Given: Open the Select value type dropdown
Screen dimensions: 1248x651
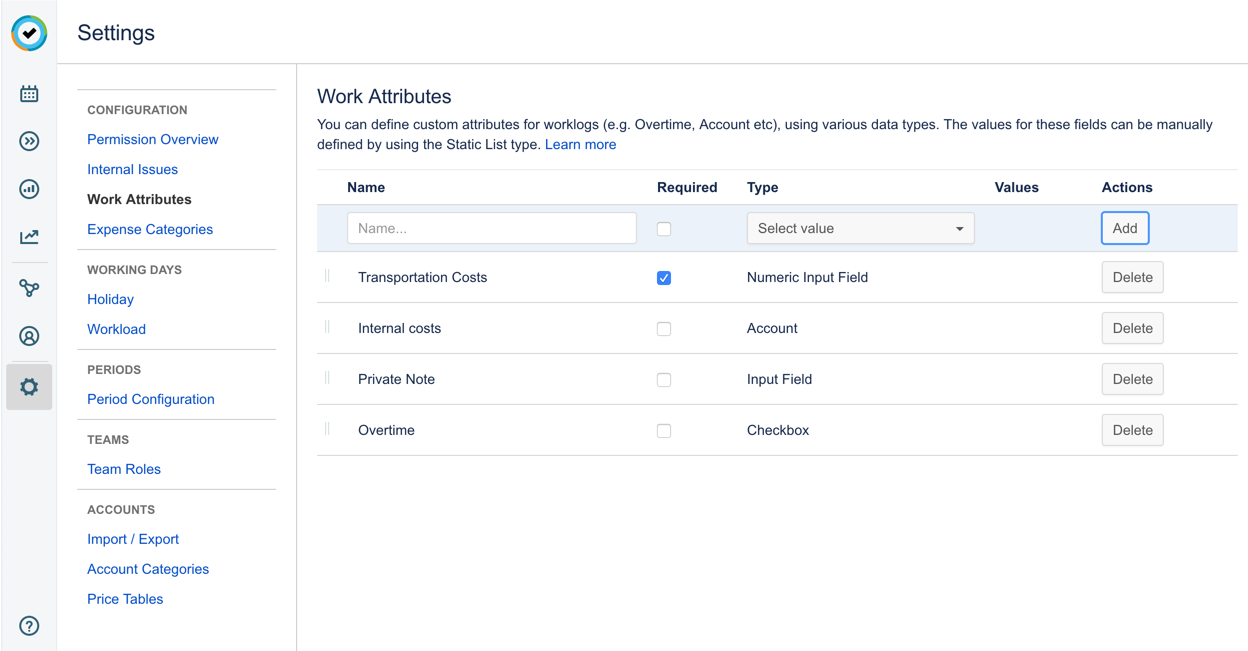Looking at the screenshot, I should tap(860, 229).
